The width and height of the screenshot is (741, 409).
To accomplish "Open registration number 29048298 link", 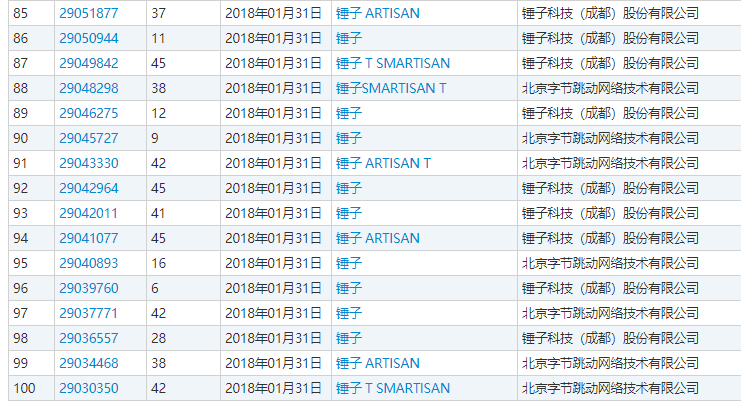I will pyautogui.click(x=88, y=88).
